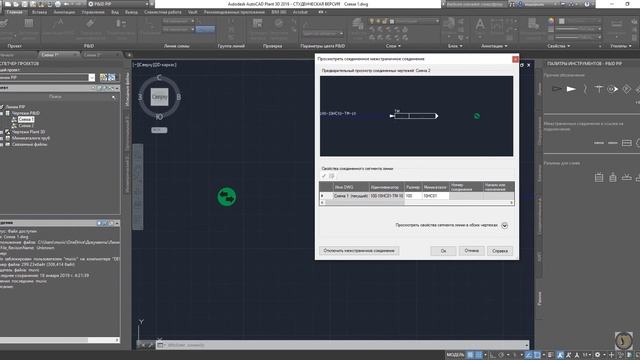
Task: Expand the Связанные файлы tree node
Action: coord(2,144)
